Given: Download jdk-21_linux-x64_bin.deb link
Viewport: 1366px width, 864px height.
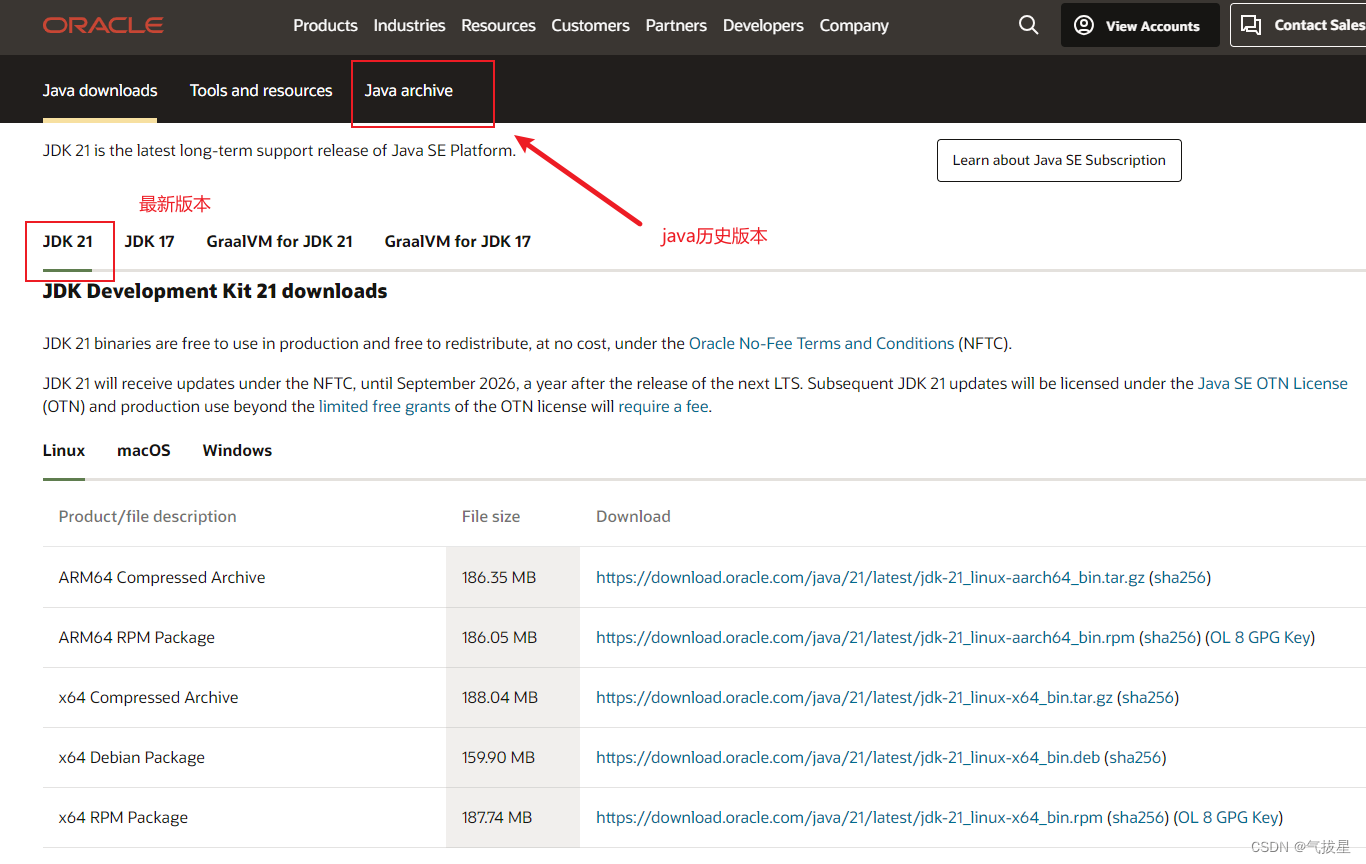Looking at the screenshot, I should tap(848, 757).
